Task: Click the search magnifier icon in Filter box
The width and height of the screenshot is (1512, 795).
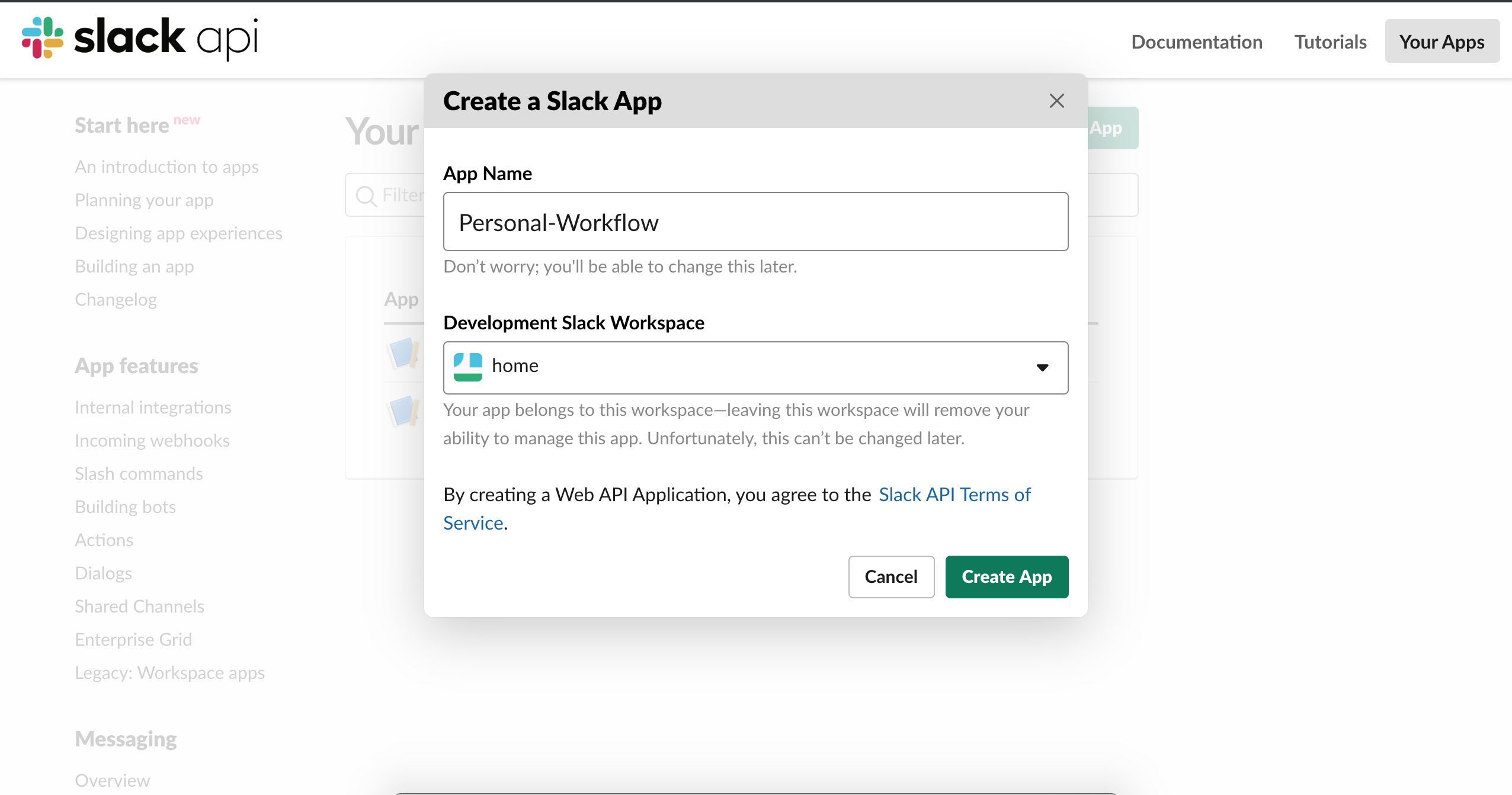Action: tap(366, 196)
